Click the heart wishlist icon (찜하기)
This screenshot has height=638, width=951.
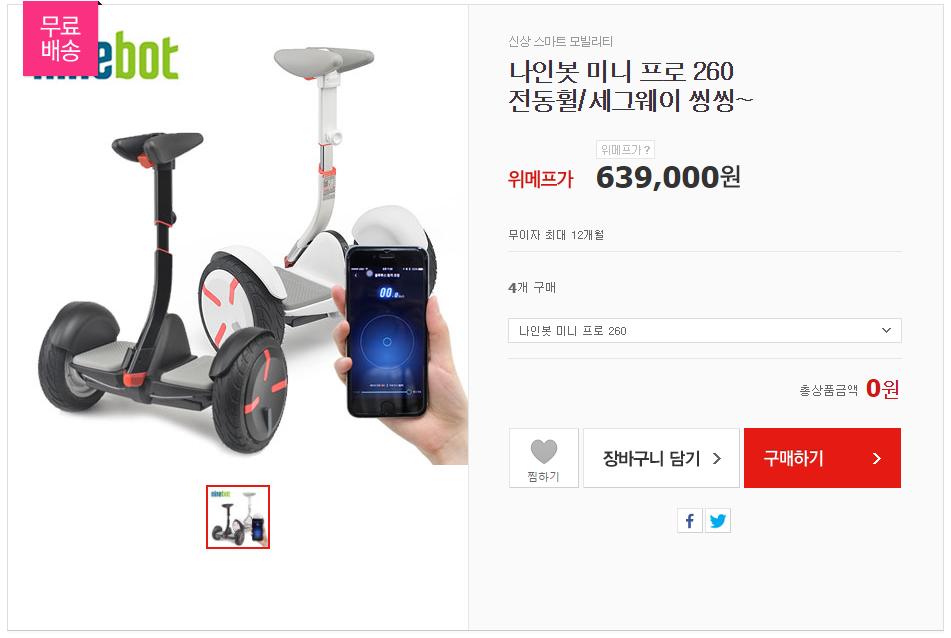(x=543, y=452)
